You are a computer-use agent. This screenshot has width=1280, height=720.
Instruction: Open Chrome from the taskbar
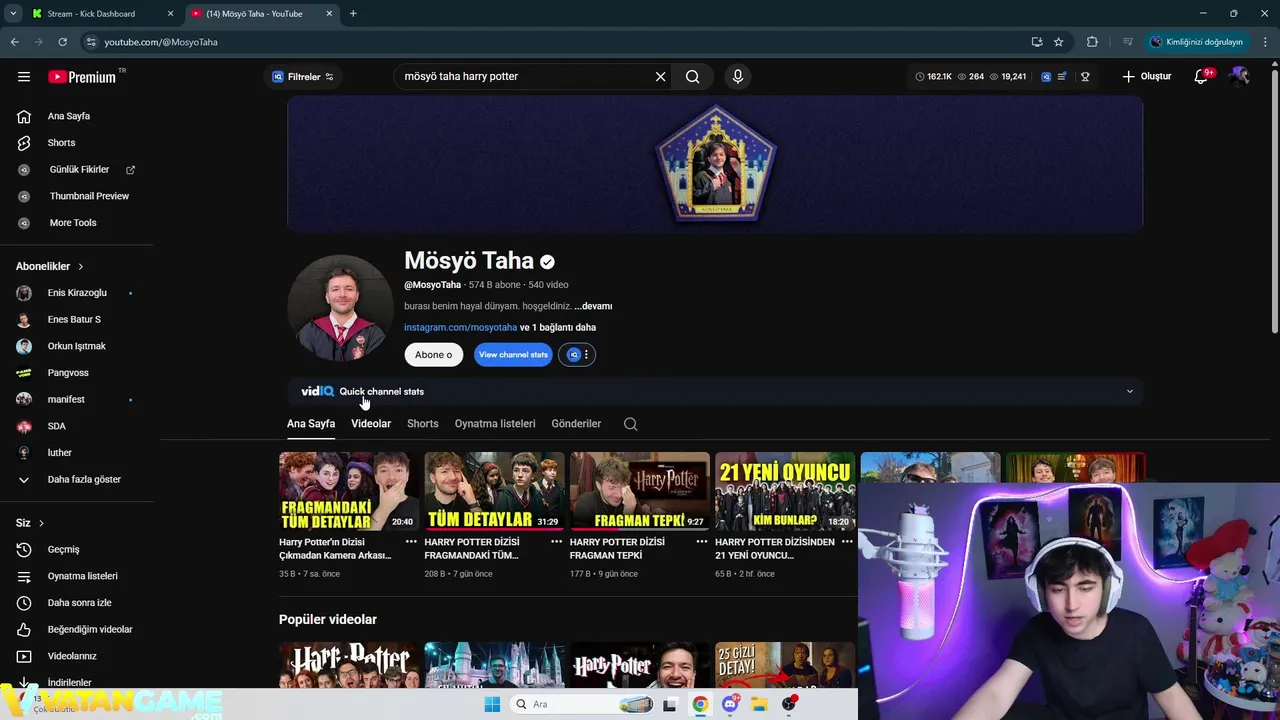(700, 704)
